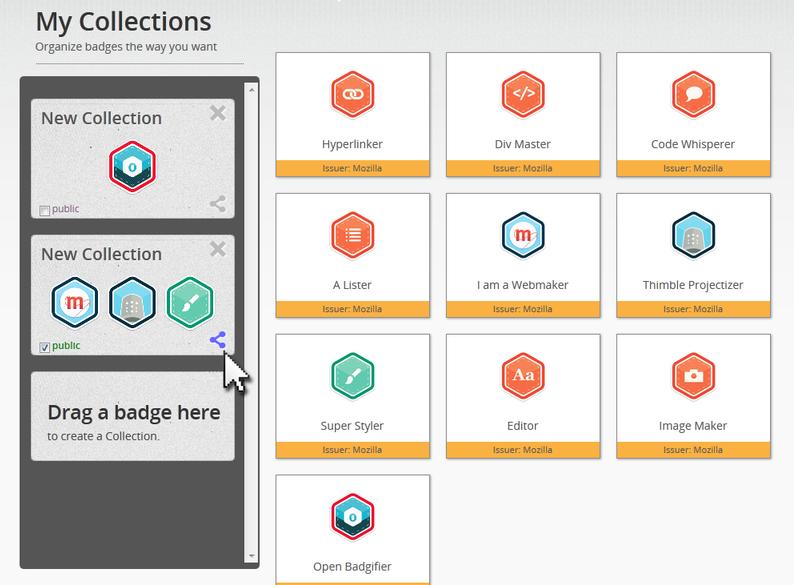Share the second public collection
Viewport: 794px width, 585px height.
(x=218, y=340)
